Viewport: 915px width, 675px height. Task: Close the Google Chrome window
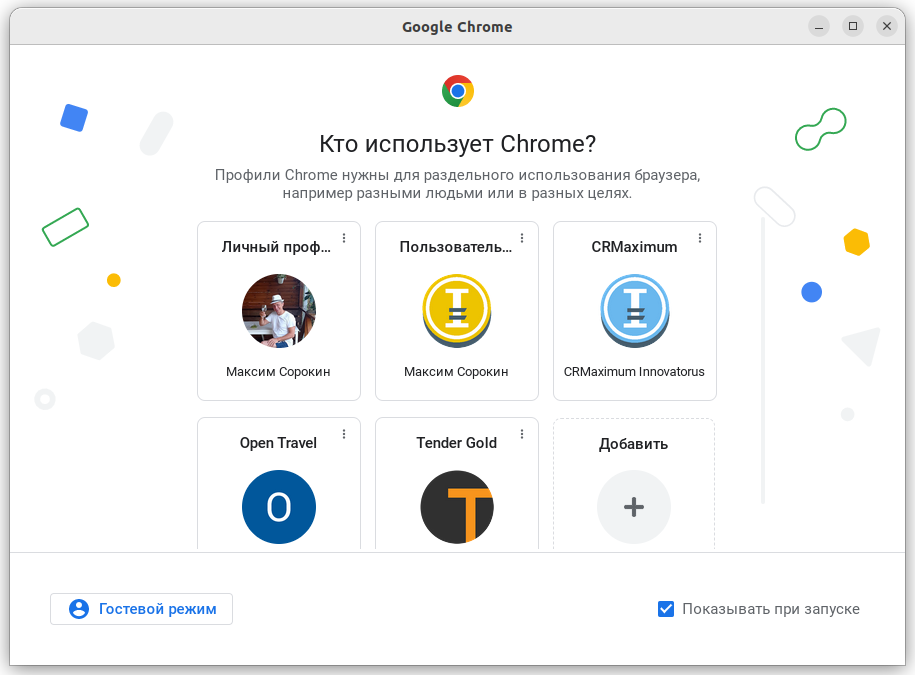point(887,26)
